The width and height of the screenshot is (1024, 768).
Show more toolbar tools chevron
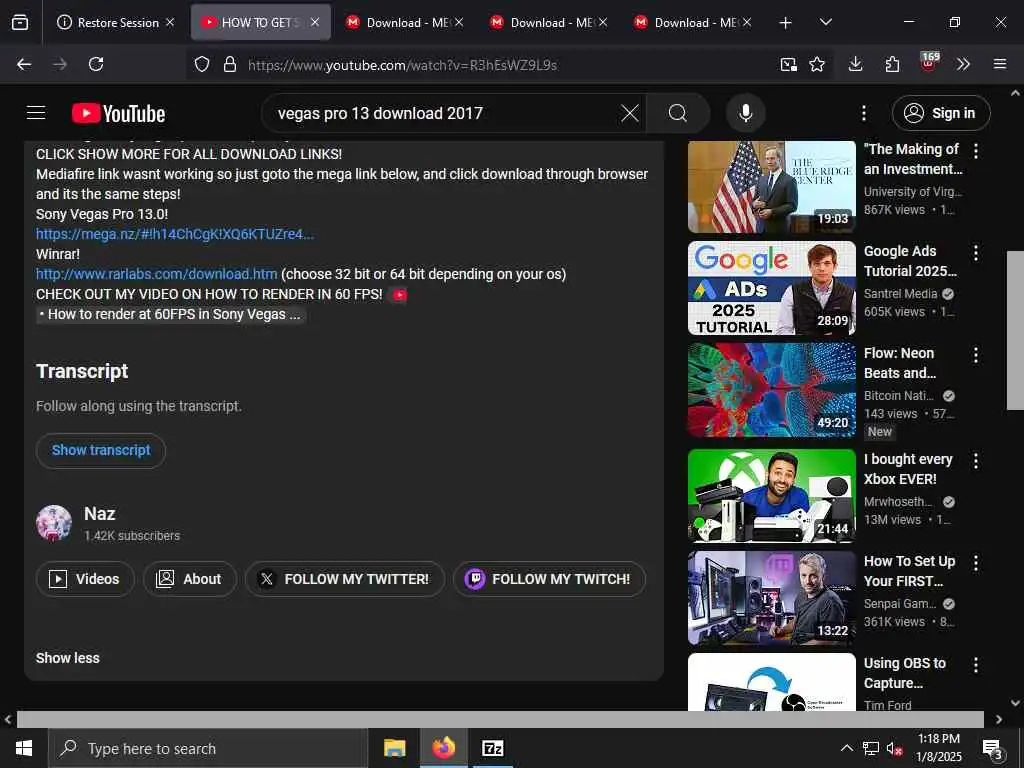coord(963,64)
